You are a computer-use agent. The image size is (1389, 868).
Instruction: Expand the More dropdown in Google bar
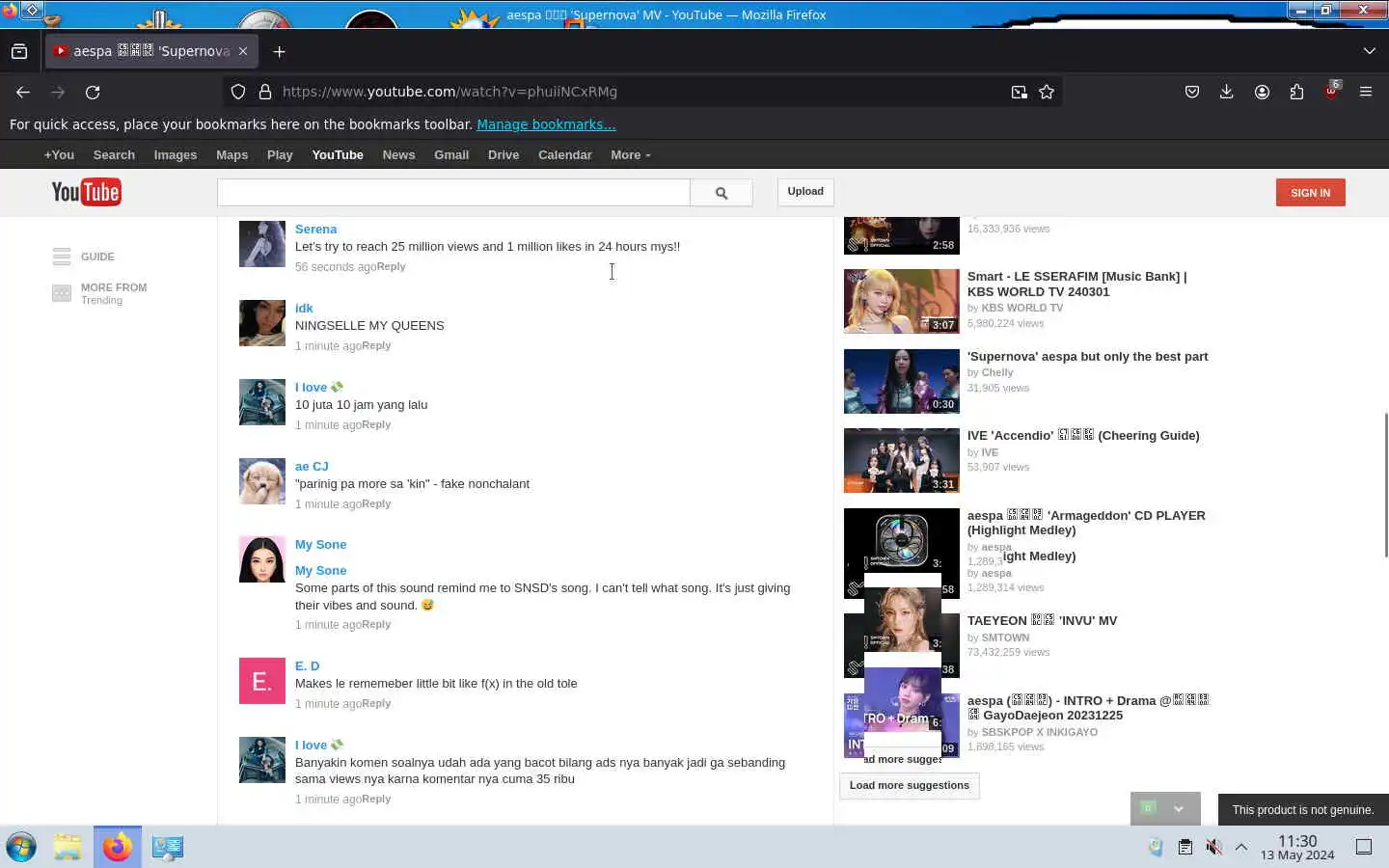(631, 154)
